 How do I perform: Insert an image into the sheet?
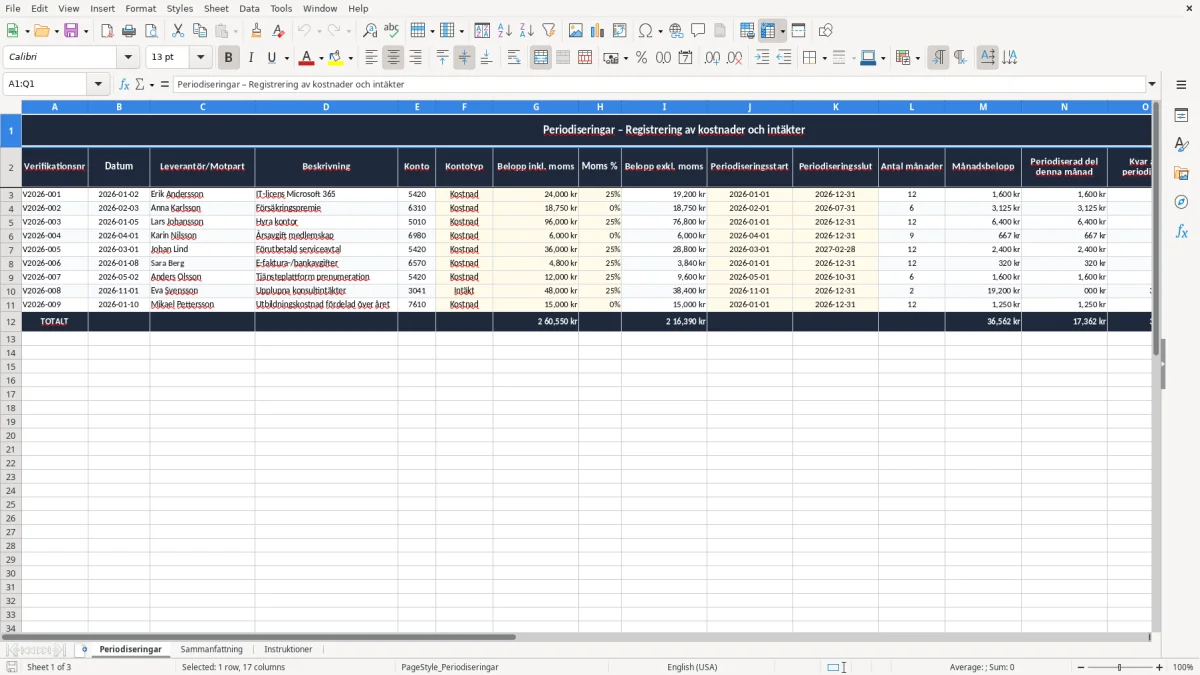point(576,31)
